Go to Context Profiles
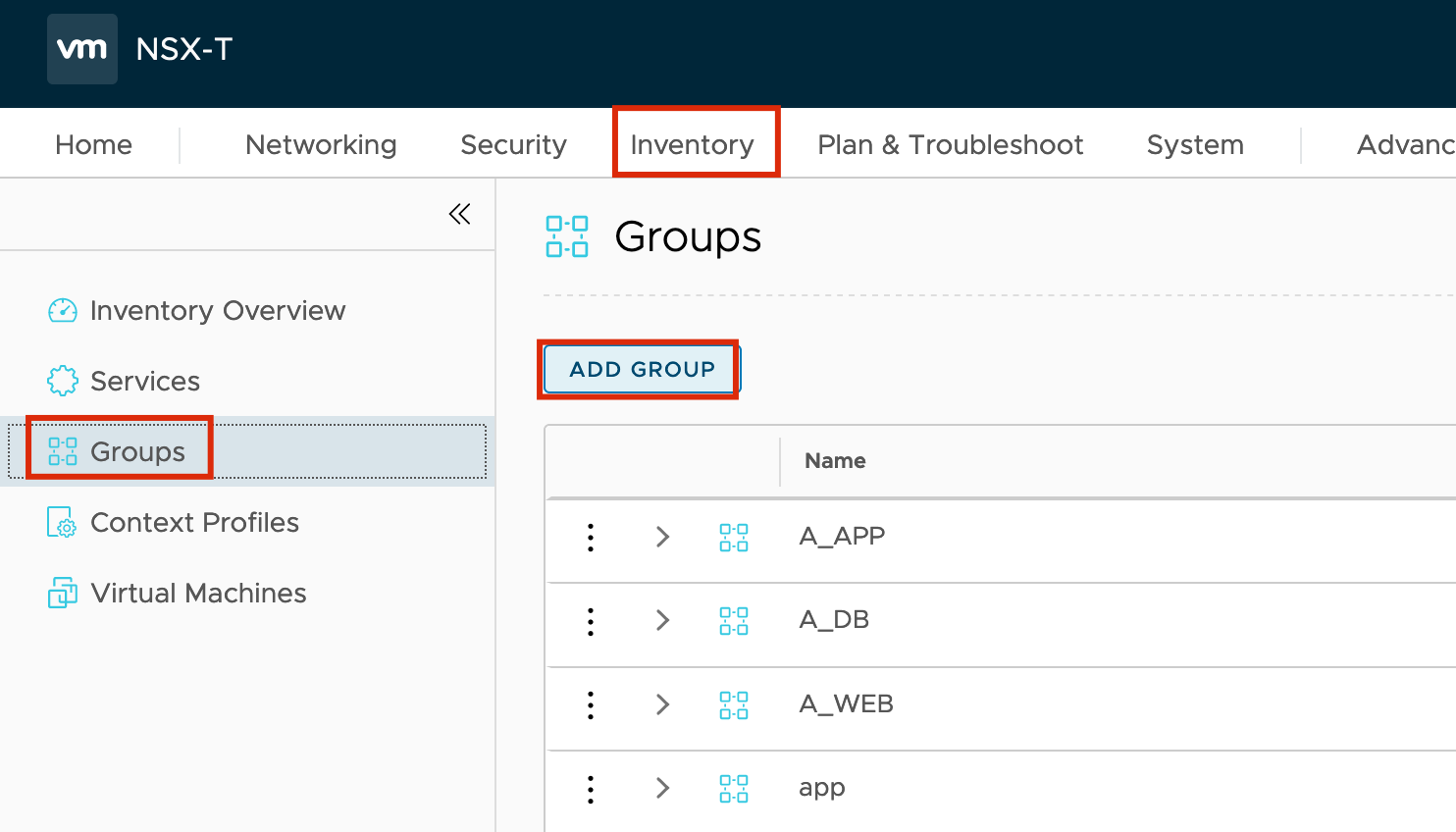The width and height of the screenshot is (1456, 832). coord(195,522)
